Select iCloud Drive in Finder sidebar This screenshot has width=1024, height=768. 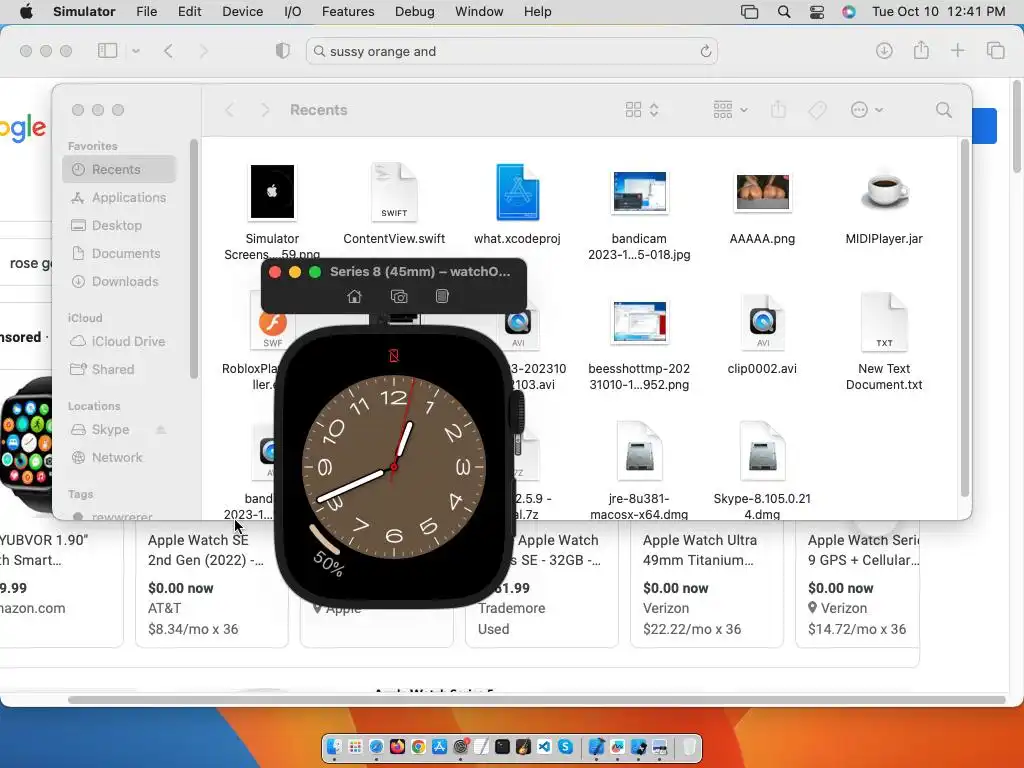120,342
